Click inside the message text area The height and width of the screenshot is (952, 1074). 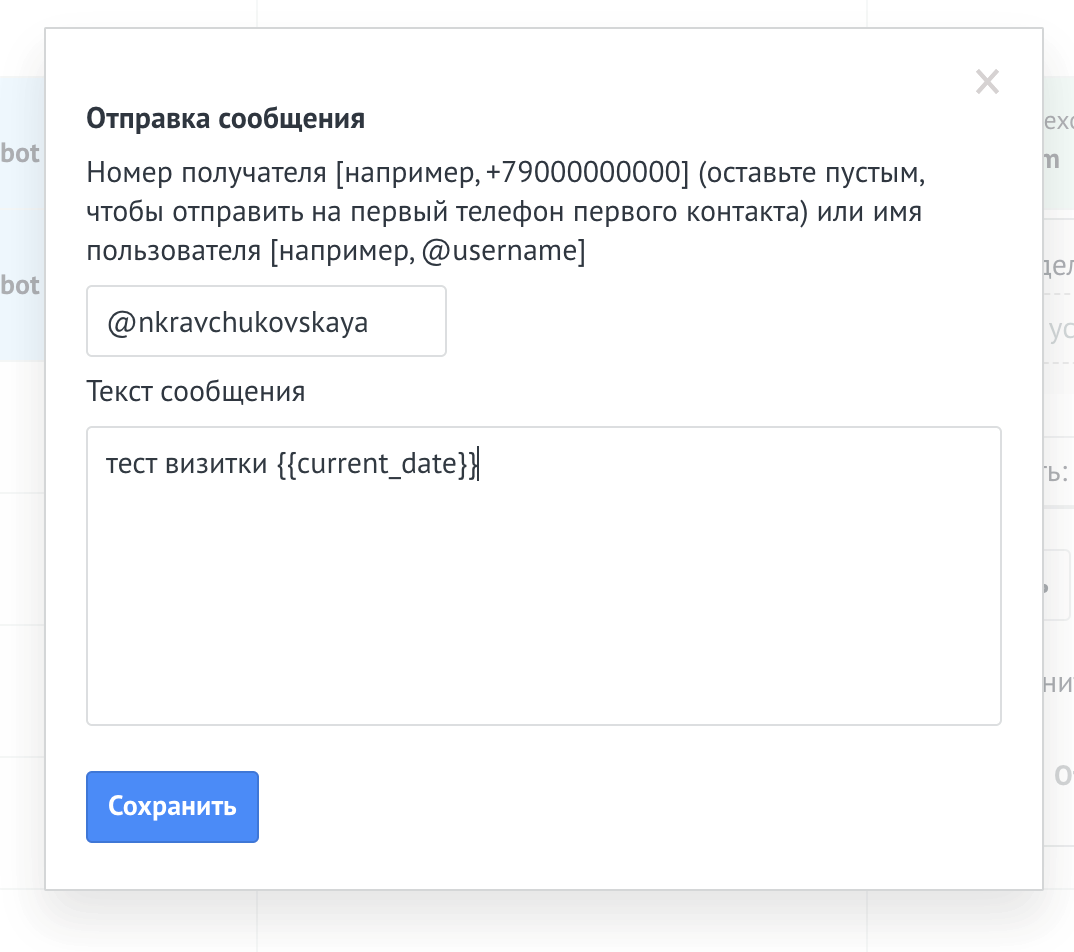(543, 575)
